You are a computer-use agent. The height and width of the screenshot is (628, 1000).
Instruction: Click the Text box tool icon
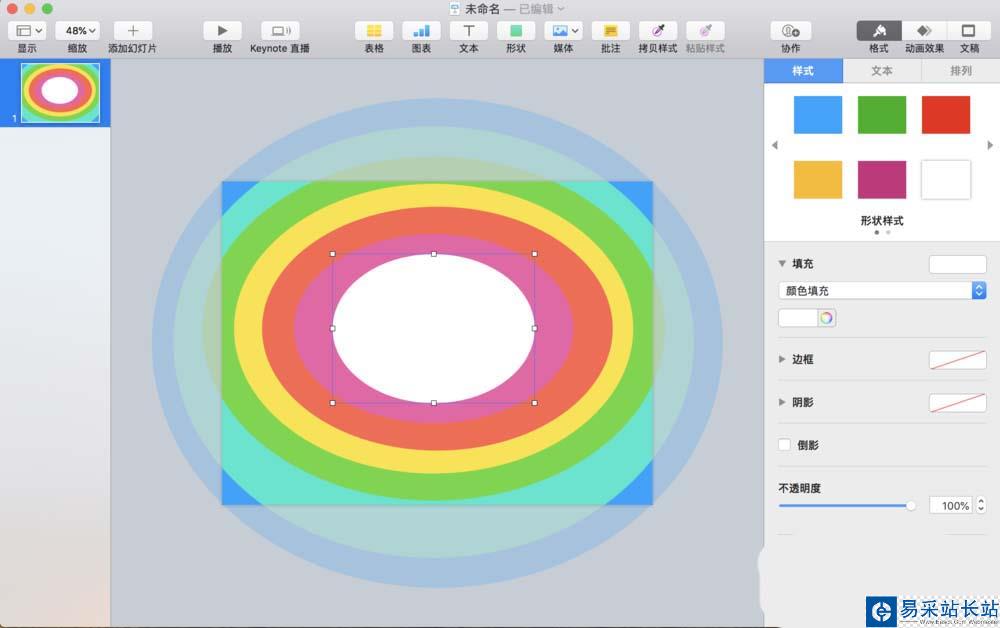(468, 31)
